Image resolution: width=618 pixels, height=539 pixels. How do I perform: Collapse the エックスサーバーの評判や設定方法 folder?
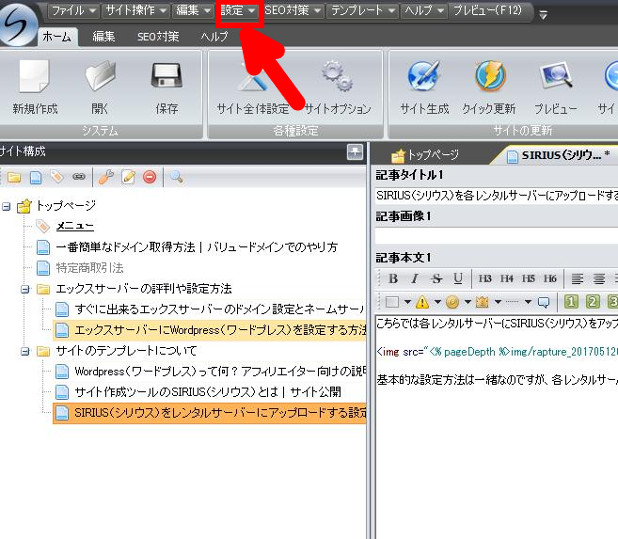25,290
